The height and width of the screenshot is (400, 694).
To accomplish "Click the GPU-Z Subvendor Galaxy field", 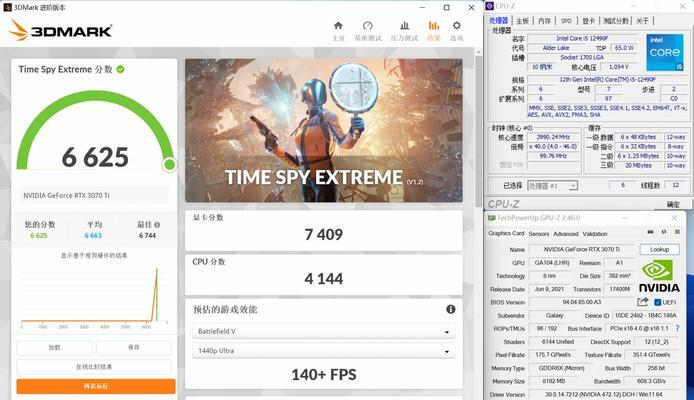I will 554,315.
